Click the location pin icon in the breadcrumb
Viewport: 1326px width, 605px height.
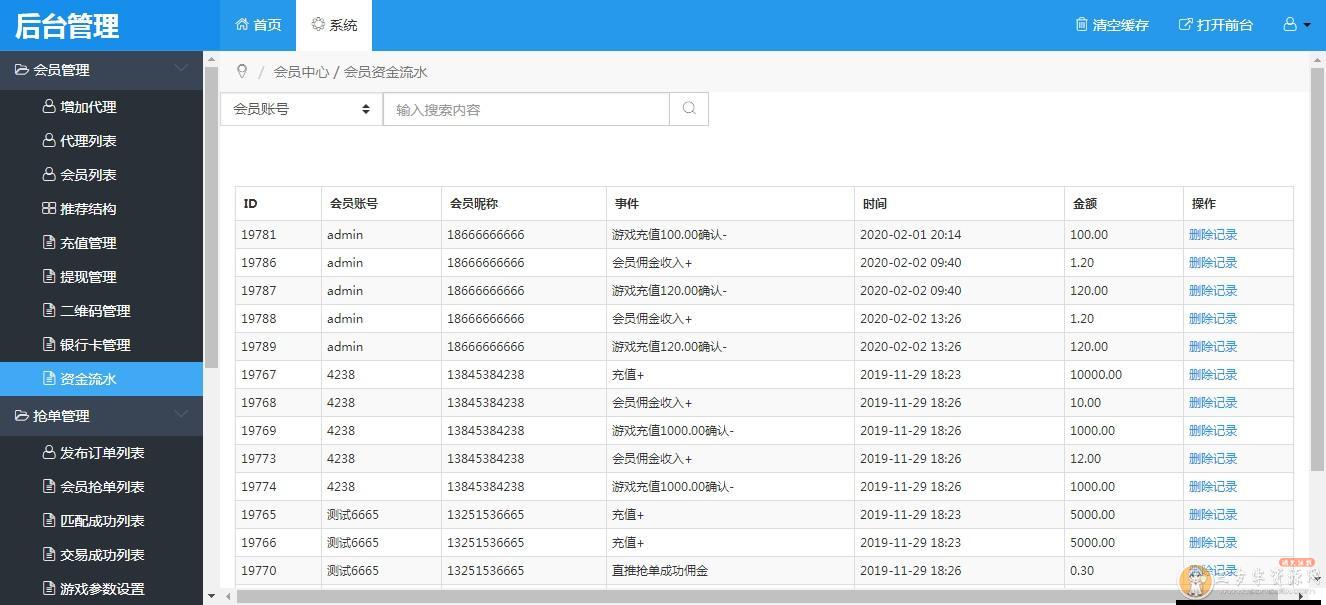[241, 71]
